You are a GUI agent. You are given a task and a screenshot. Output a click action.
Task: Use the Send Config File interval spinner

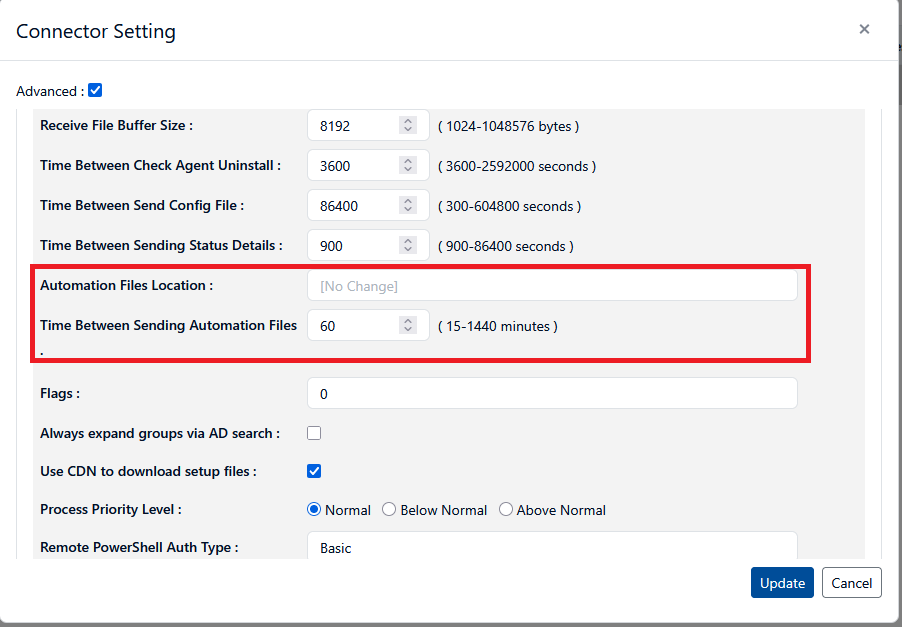[408, 206]
